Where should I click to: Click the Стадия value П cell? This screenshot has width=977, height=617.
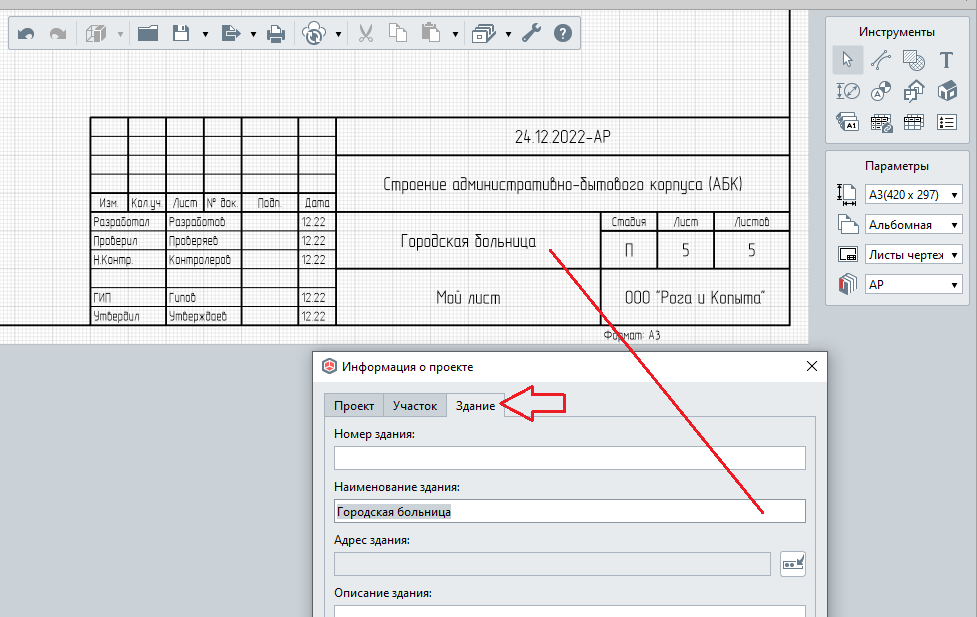tap(629, 251)
